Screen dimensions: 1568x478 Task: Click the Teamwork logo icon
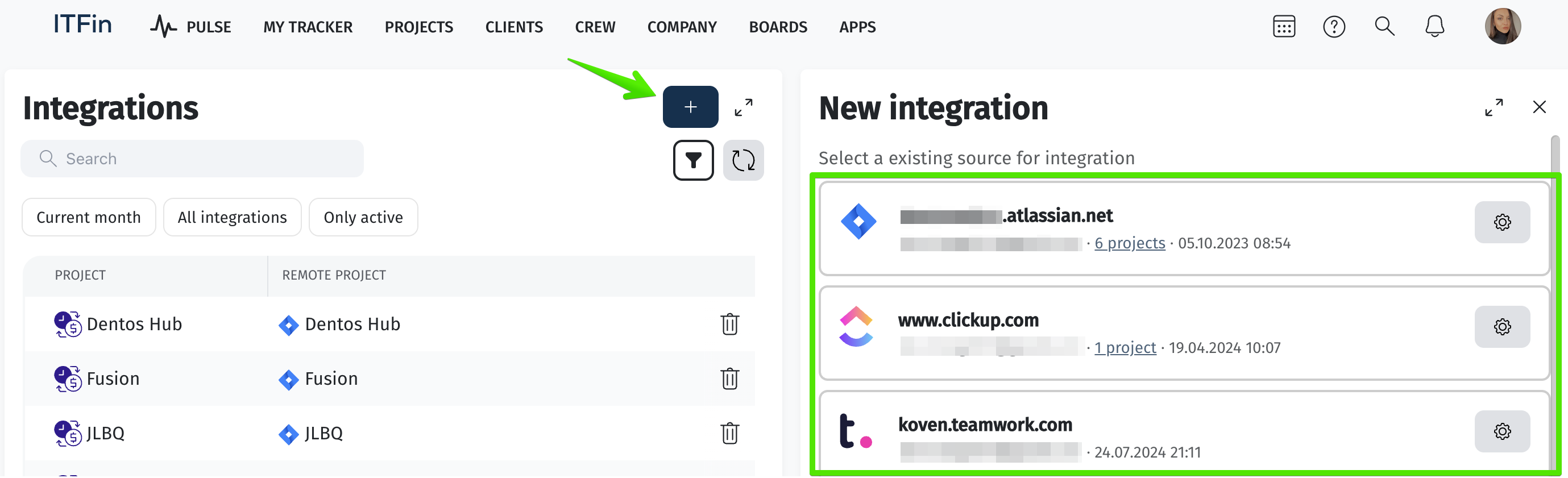coord(855,431)
